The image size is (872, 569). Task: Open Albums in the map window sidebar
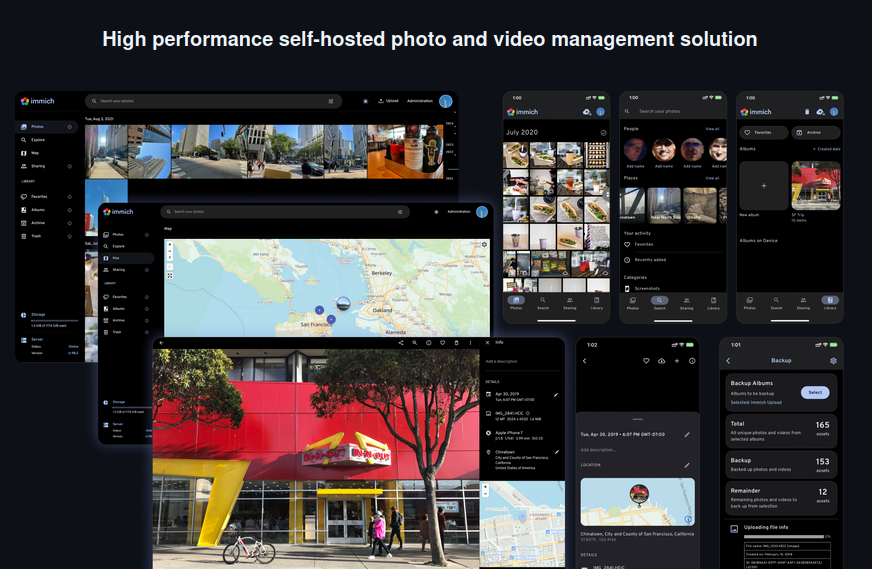pos(128,309)
